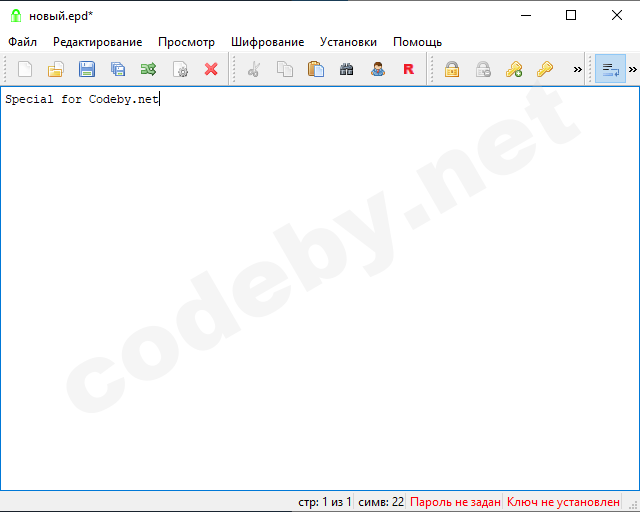
Task: Close the новый.epd window
Action: 617,16
